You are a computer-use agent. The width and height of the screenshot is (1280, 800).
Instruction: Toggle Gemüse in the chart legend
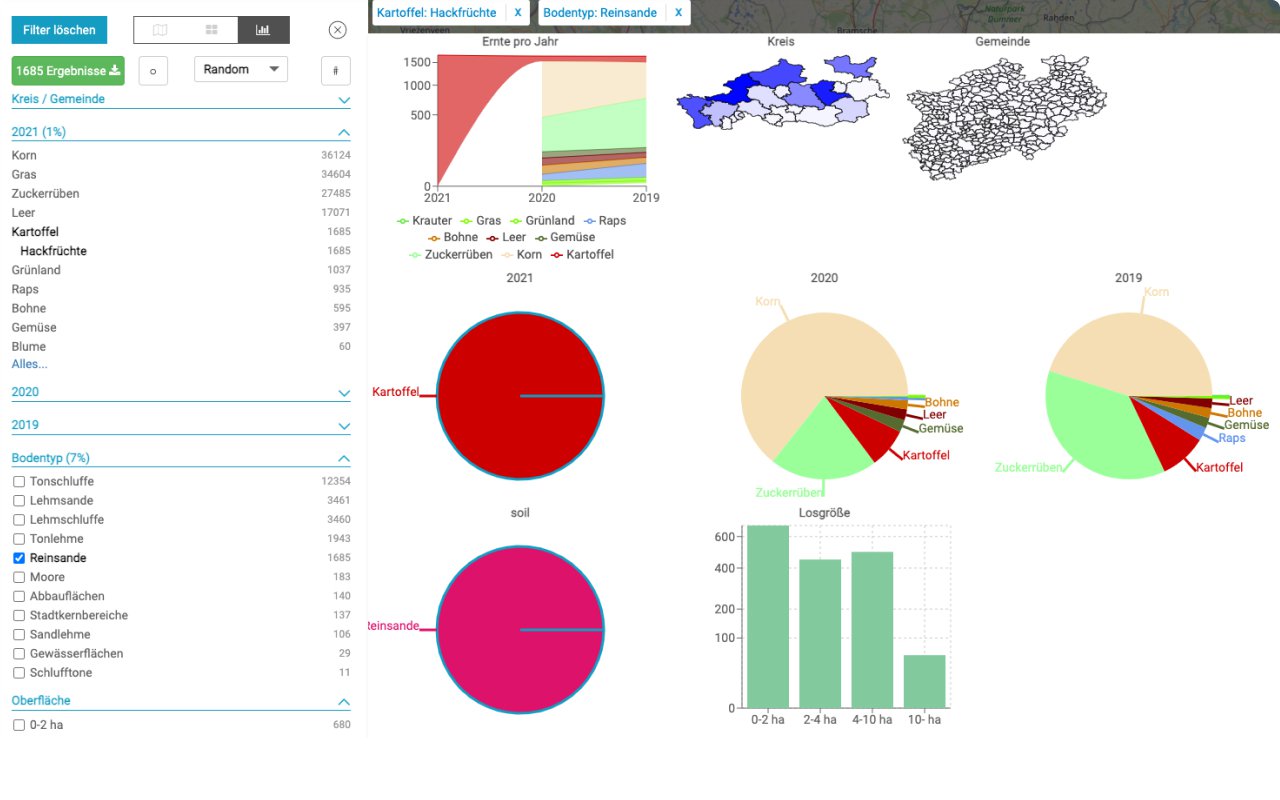tap(566, 238)
